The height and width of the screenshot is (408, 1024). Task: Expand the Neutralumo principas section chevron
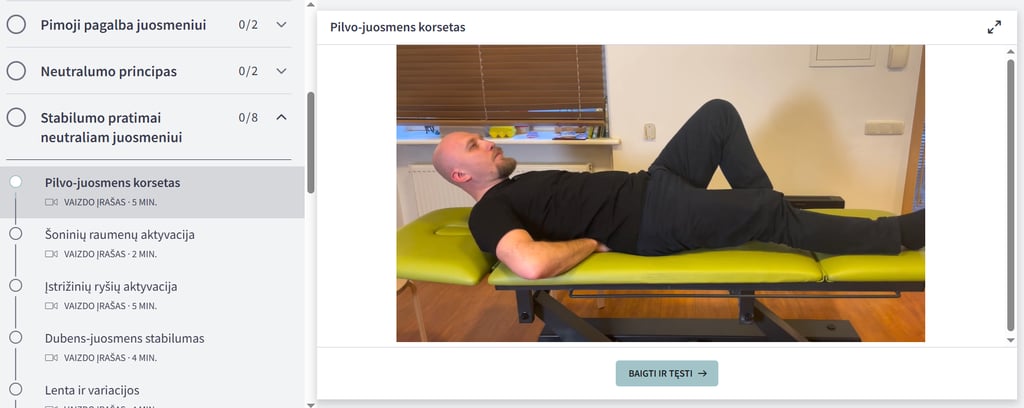(x=281, y=71)
